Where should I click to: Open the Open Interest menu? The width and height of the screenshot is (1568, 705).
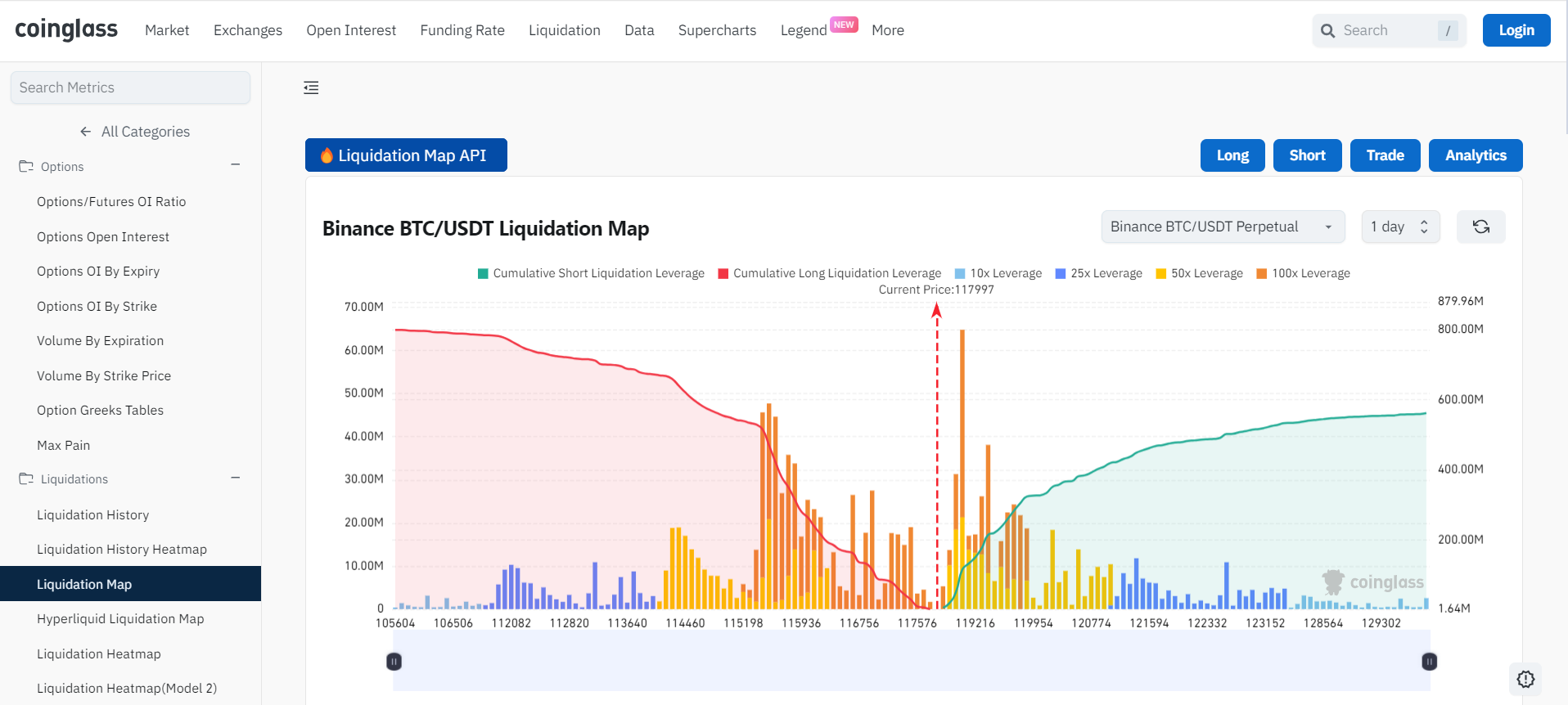click(351, 30)
